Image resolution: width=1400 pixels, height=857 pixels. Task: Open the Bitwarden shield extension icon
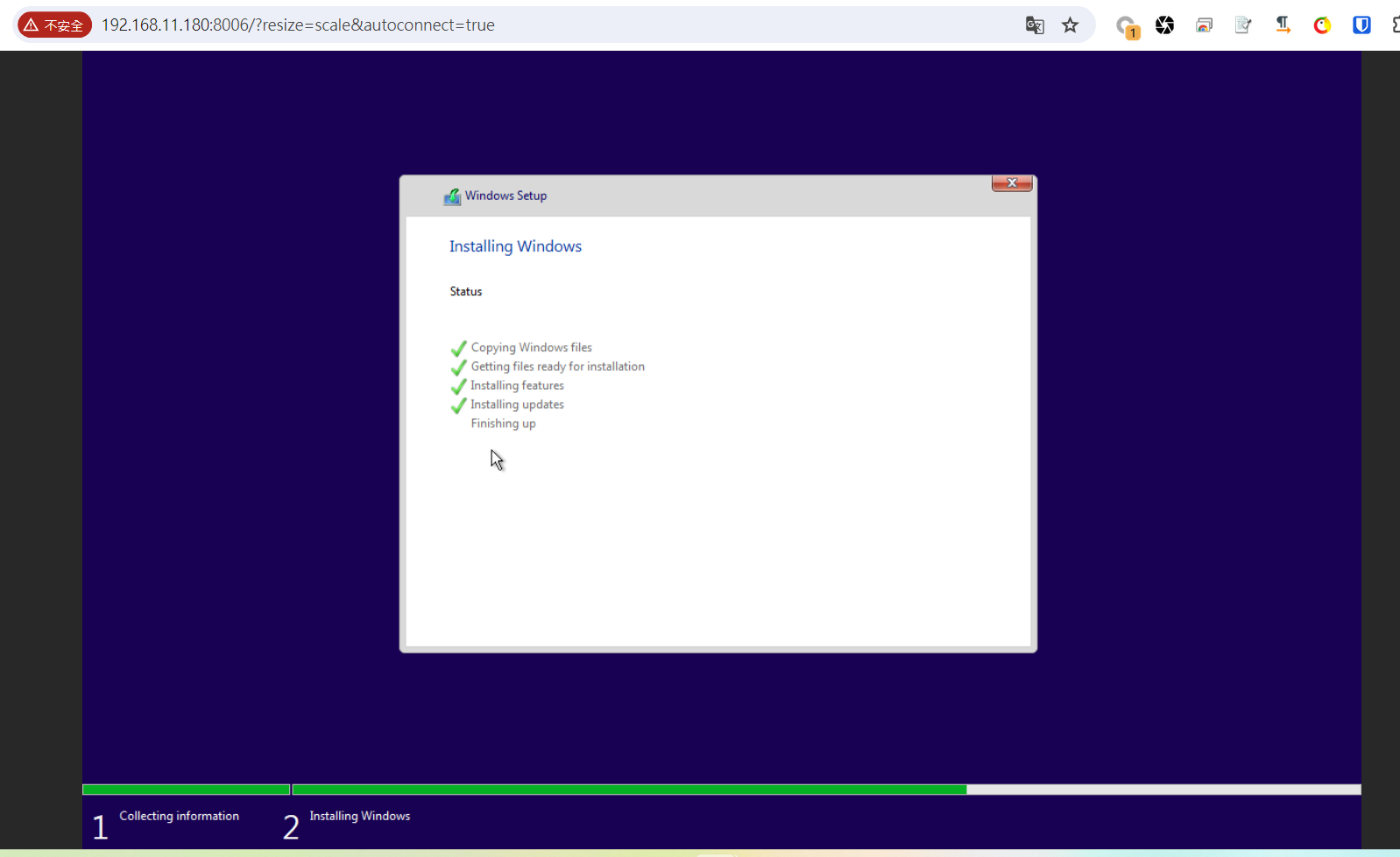[x=1361, y=25]
